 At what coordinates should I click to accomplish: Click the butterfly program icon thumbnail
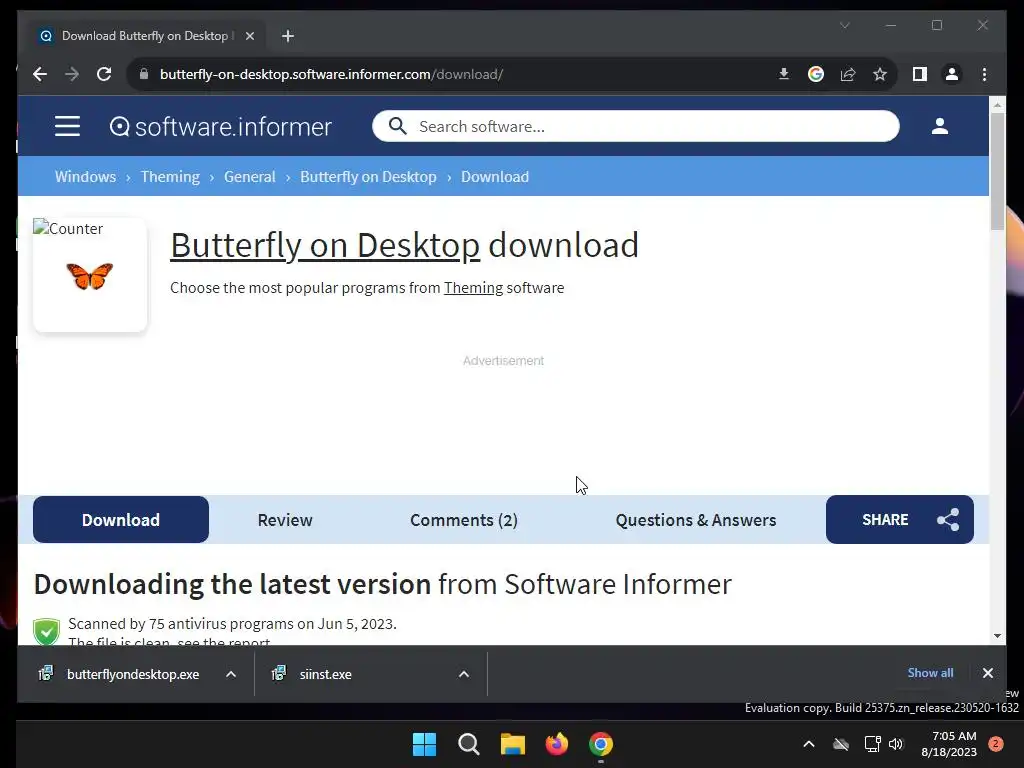(89, 276)
